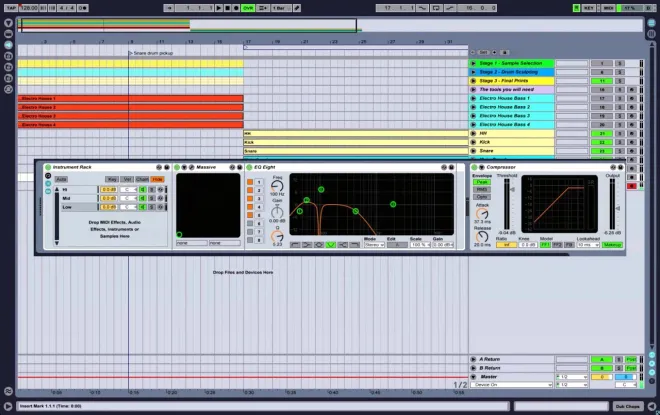Click Instrument Rack hot-swap preset icon

point(159,168)
